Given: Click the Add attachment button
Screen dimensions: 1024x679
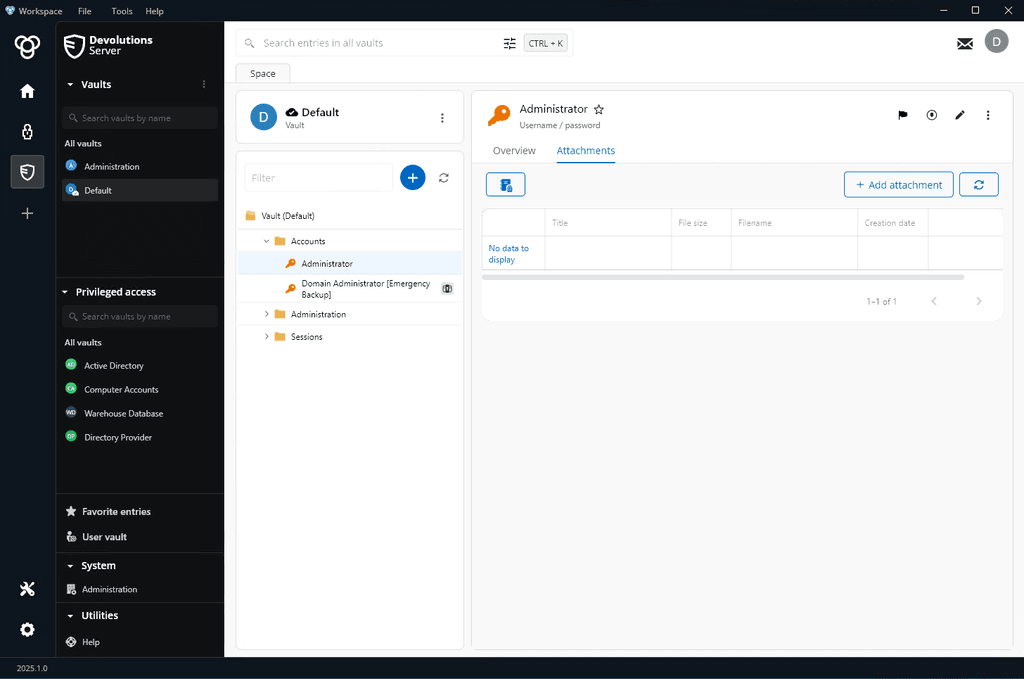Looking at the screenshot, I should [898, 185].
